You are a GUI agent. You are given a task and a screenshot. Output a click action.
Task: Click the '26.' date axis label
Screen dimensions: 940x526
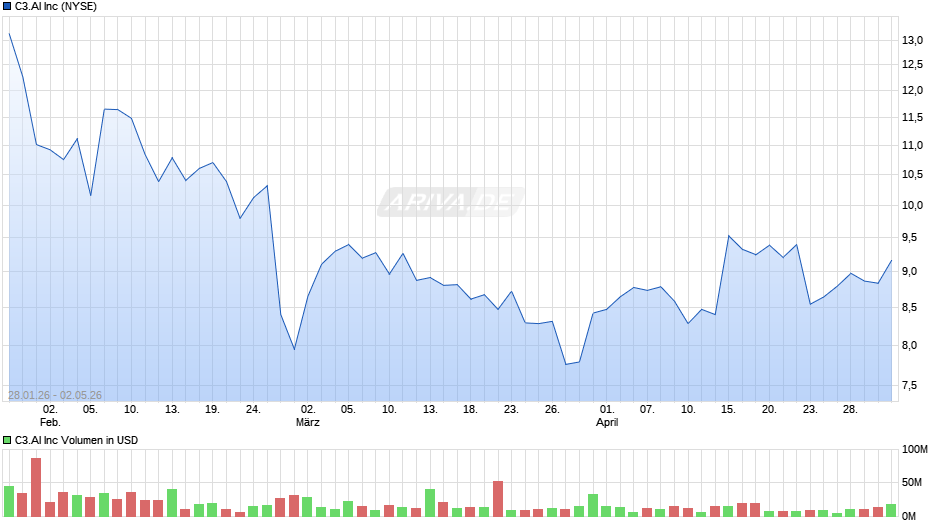pos(552,410)
